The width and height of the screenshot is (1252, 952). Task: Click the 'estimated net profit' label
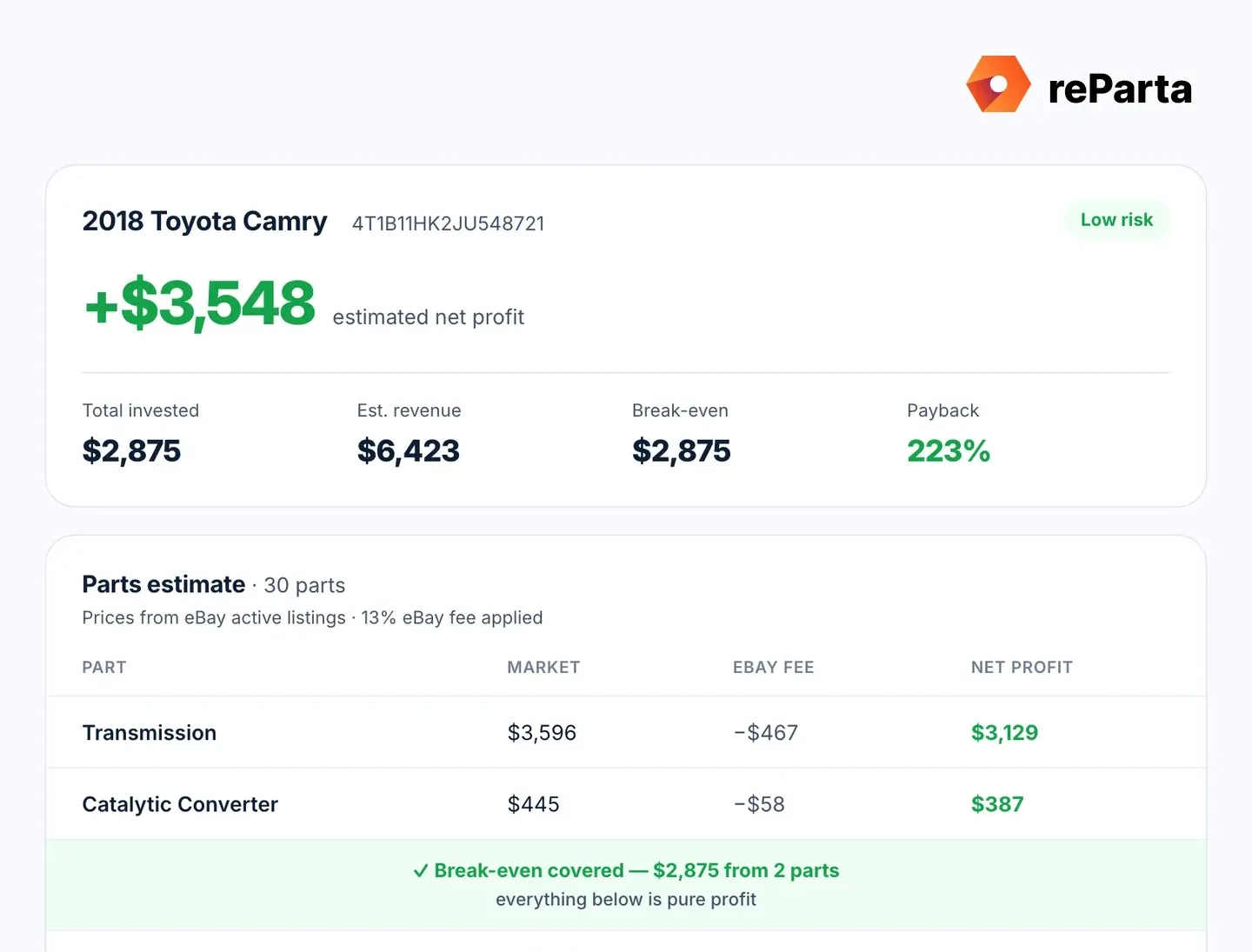428,317
